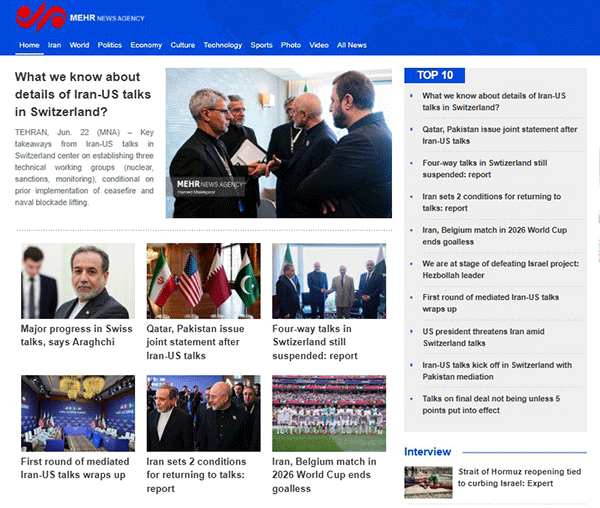Open Top 10 item 'First round of mediated Iran-US talks'
Image resolution: width=600 pixels, height=508 pixels.
click(x=491, y=303)
